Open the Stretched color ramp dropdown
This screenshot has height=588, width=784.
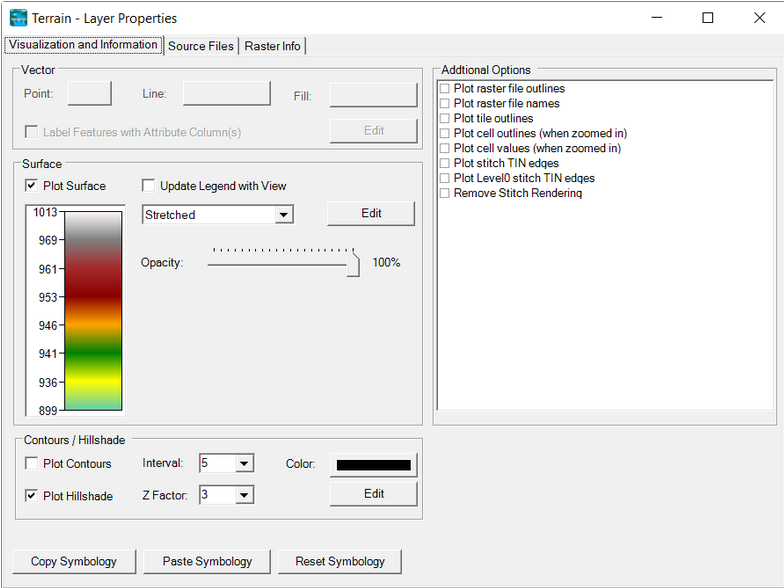point(284,215)
